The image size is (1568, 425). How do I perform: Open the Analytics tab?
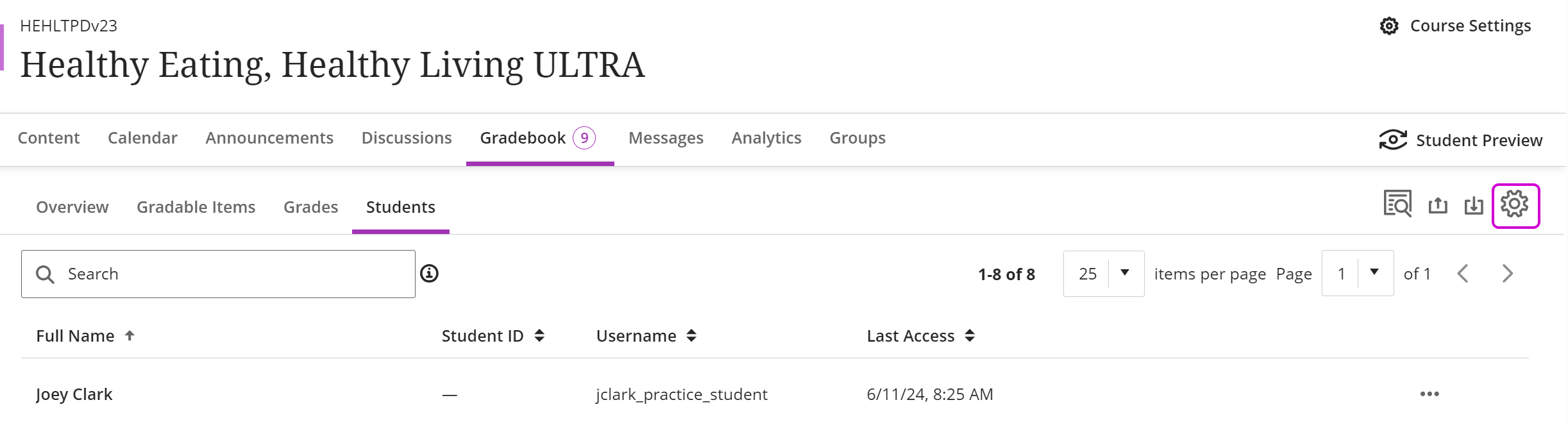(766, 138)
